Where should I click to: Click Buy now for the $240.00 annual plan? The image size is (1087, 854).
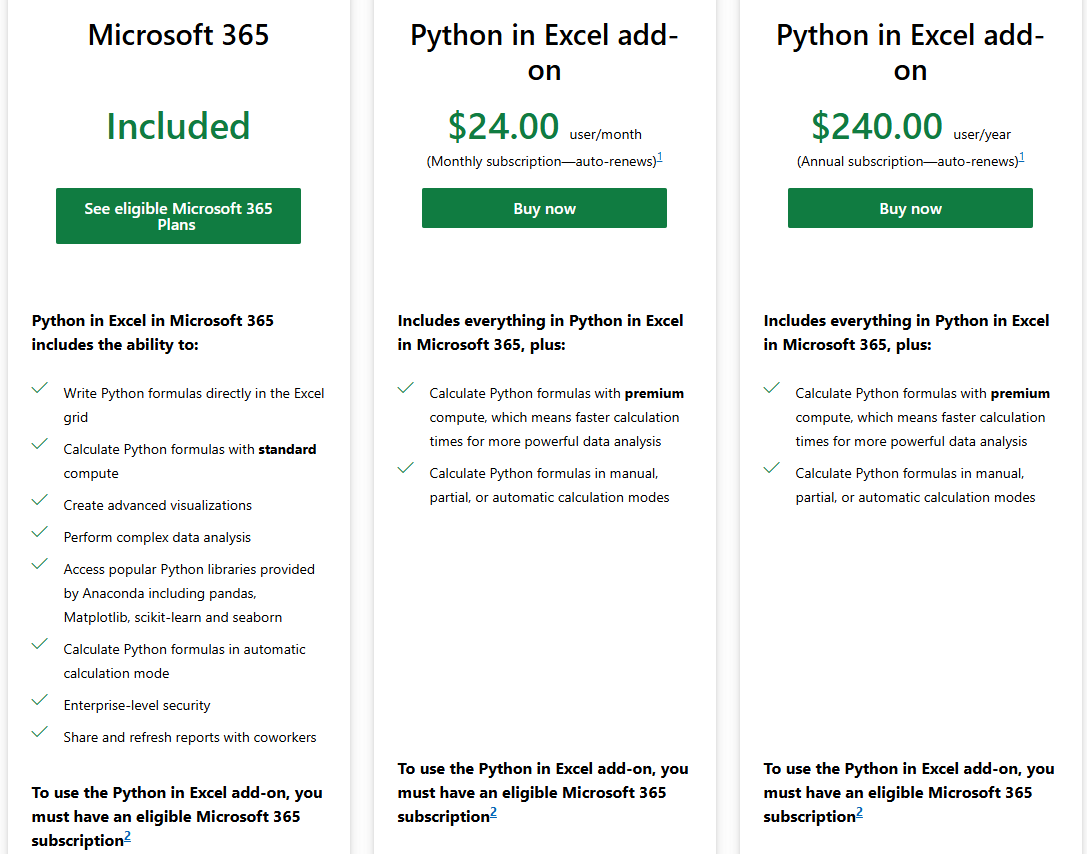pyautogui.click(x=910, y=208)
